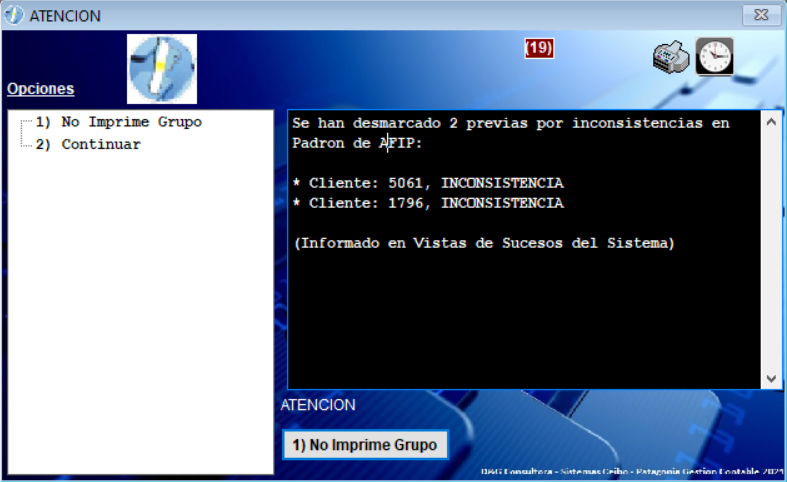Viewport: 787px width, 482px height.
Task: Place cursor in "Padron de AFIP" text
Action: pyautogui.click(x=357, y=143)
